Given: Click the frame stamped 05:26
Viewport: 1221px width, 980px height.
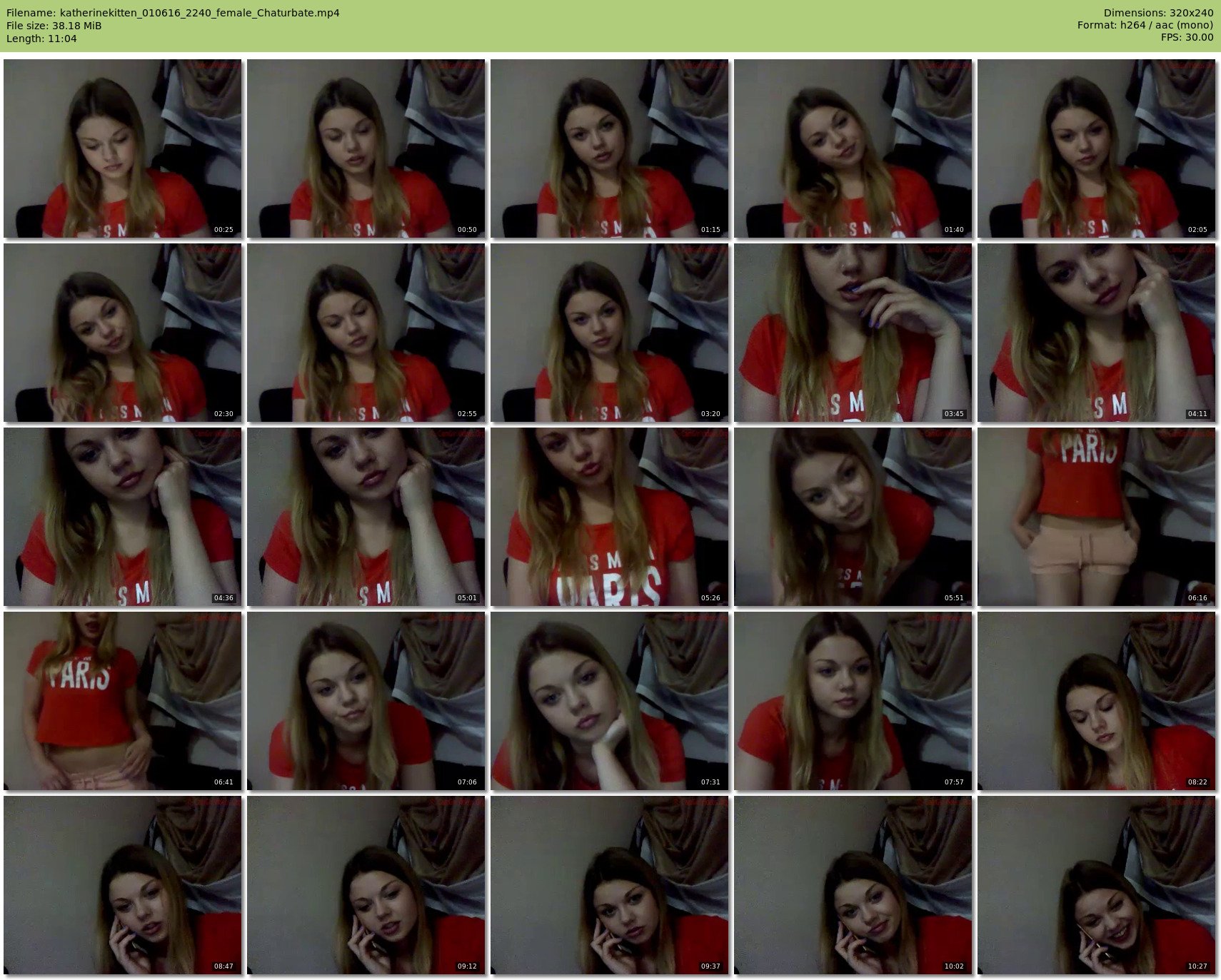Looking at the screenshot, I should tap(610, 517).
